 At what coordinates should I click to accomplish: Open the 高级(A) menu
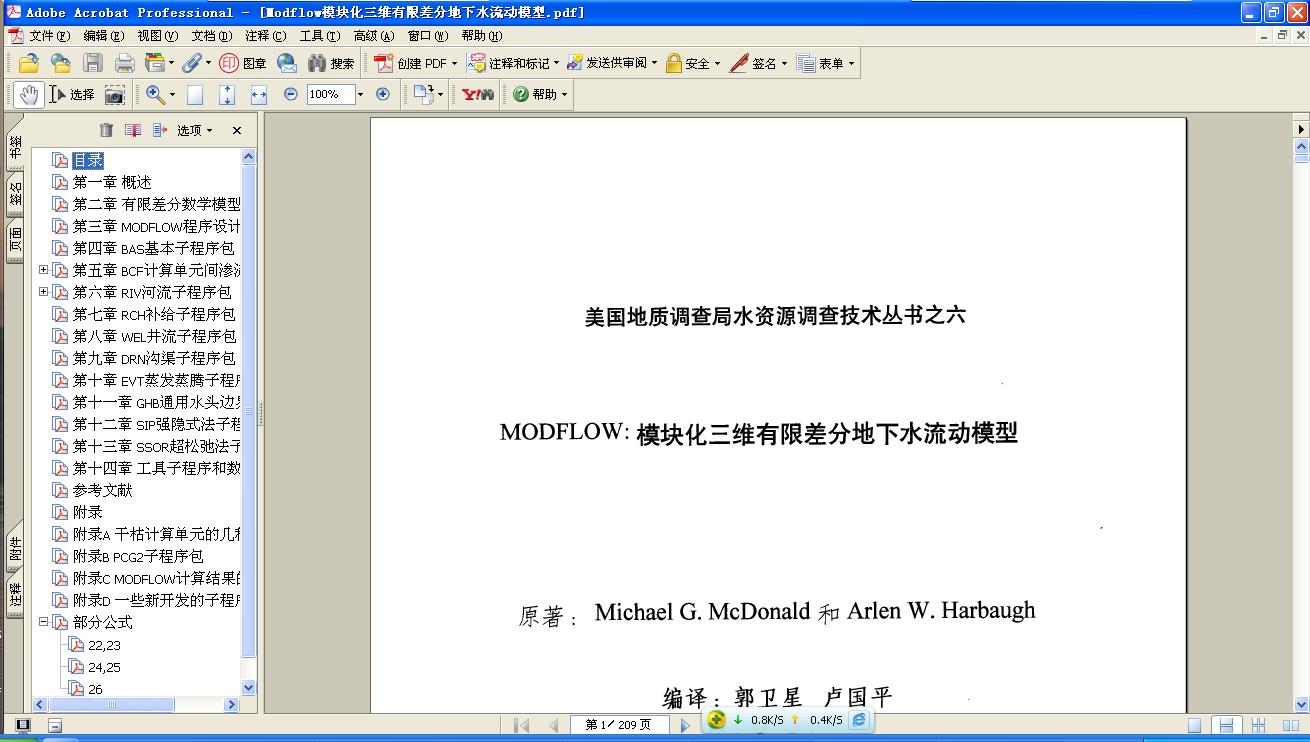click(x=374, y=36)
